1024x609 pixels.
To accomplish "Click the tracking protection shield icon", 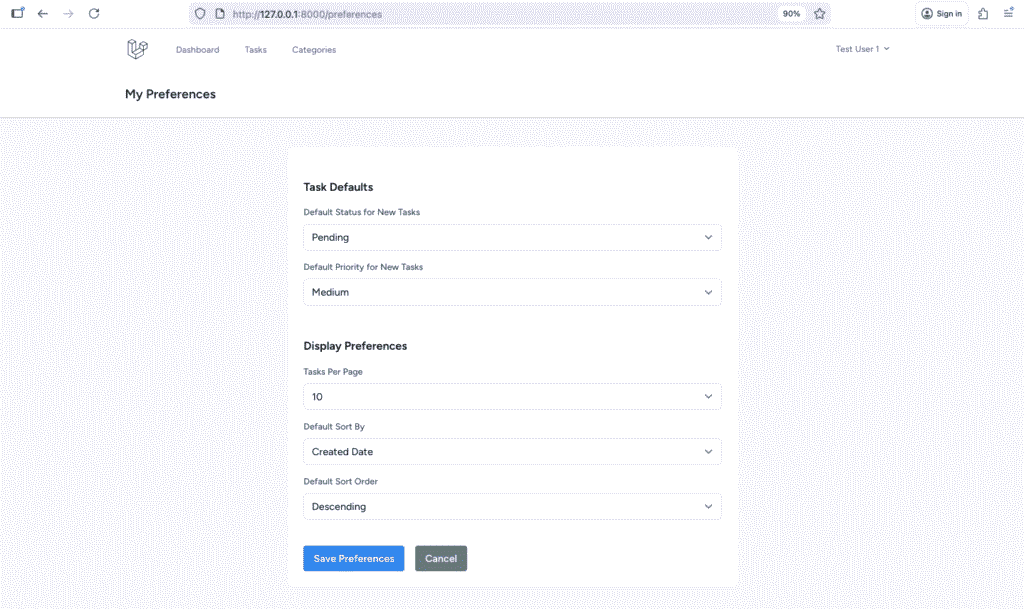I will 200,14.
